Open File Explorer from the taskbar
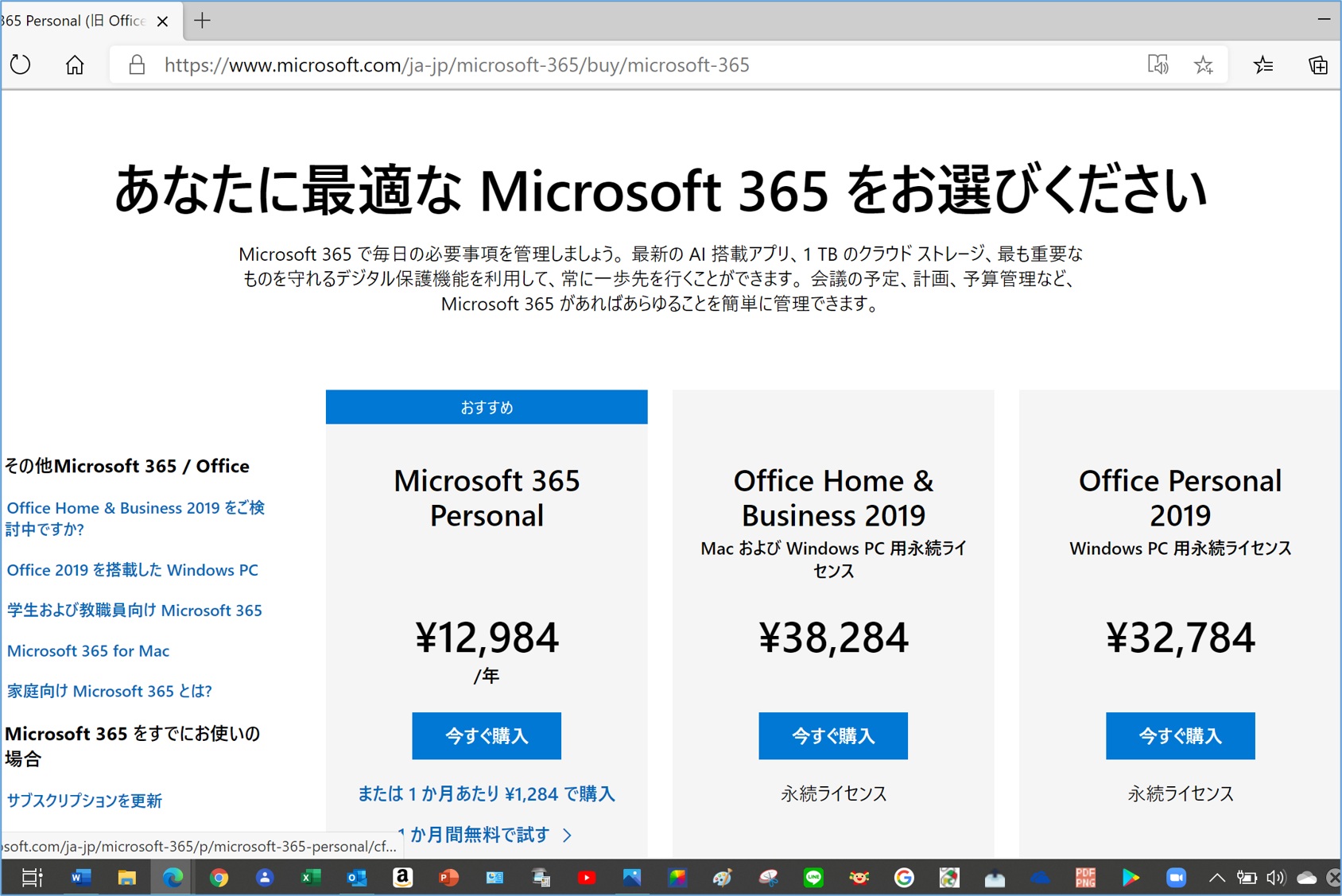The image size is (1342, 896). coord(126,878)
